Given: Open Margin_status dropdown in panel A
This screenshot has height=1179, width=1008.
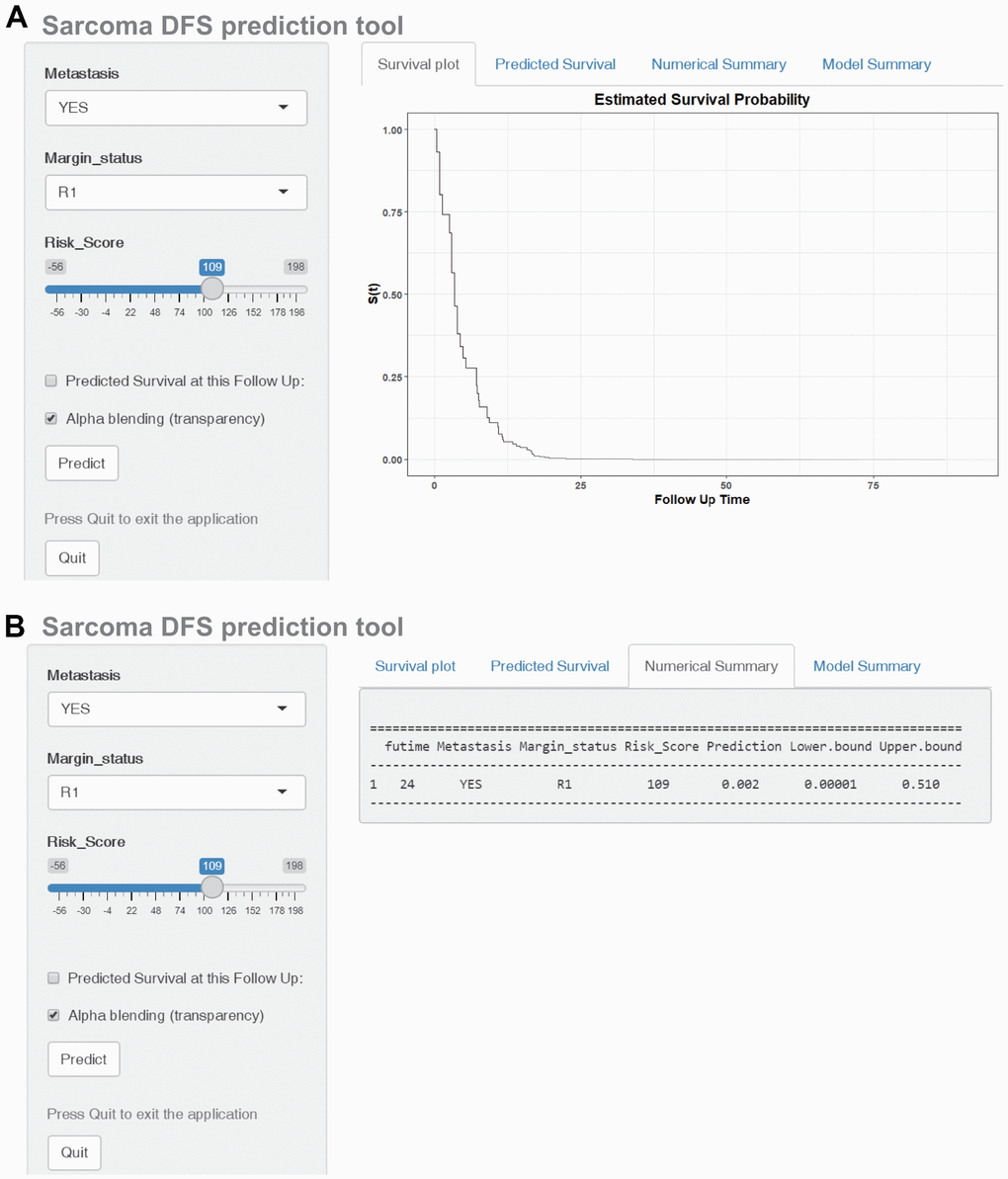Looking at the screenshot, I should pyautogui.click(x=176, y=193).
